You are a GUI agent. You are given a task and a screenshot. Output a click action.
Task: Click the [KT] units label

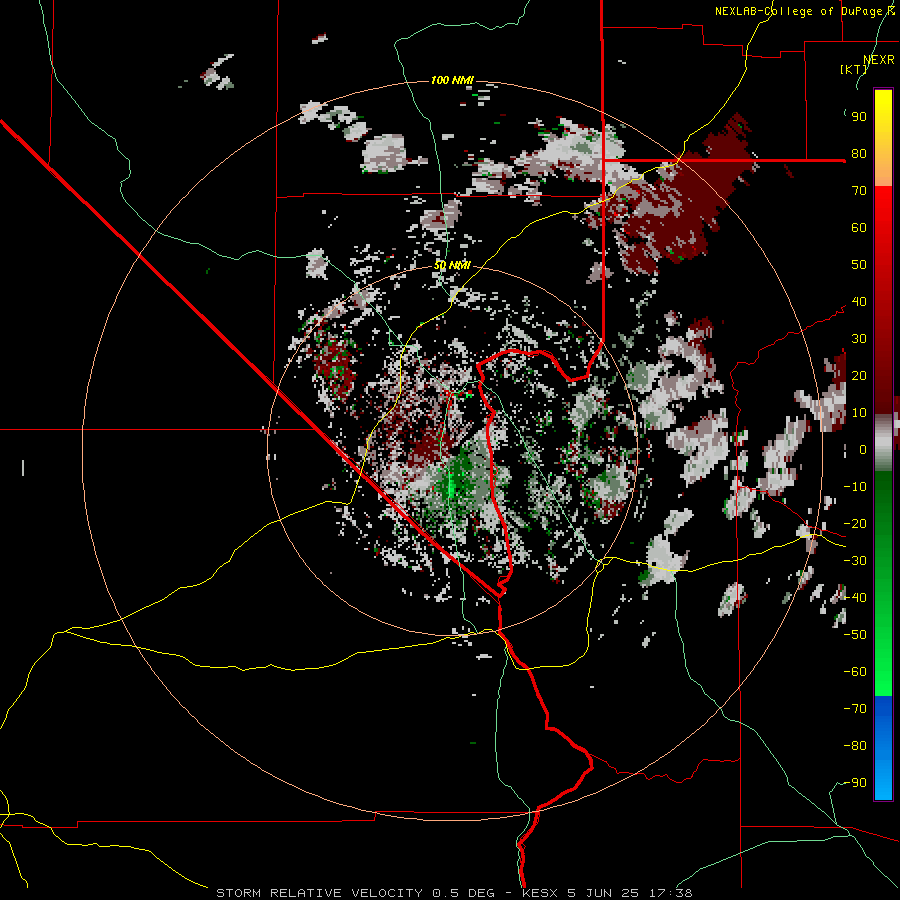pos(853,69)
